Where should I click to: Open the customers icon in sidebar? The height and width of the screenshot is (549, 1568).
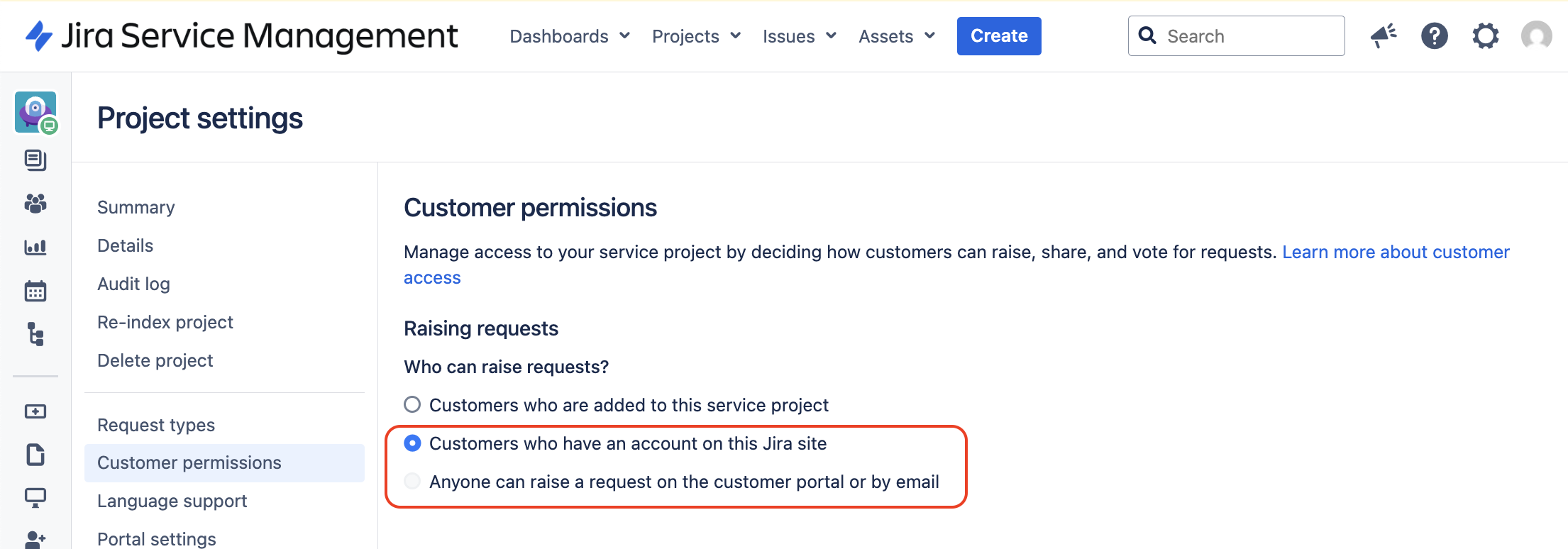tap(35, 204)
